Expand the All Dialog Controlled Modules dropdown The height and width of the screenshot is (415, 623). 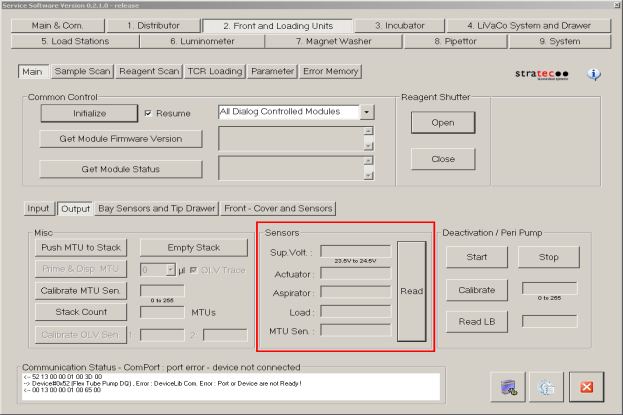pos(367,113)
